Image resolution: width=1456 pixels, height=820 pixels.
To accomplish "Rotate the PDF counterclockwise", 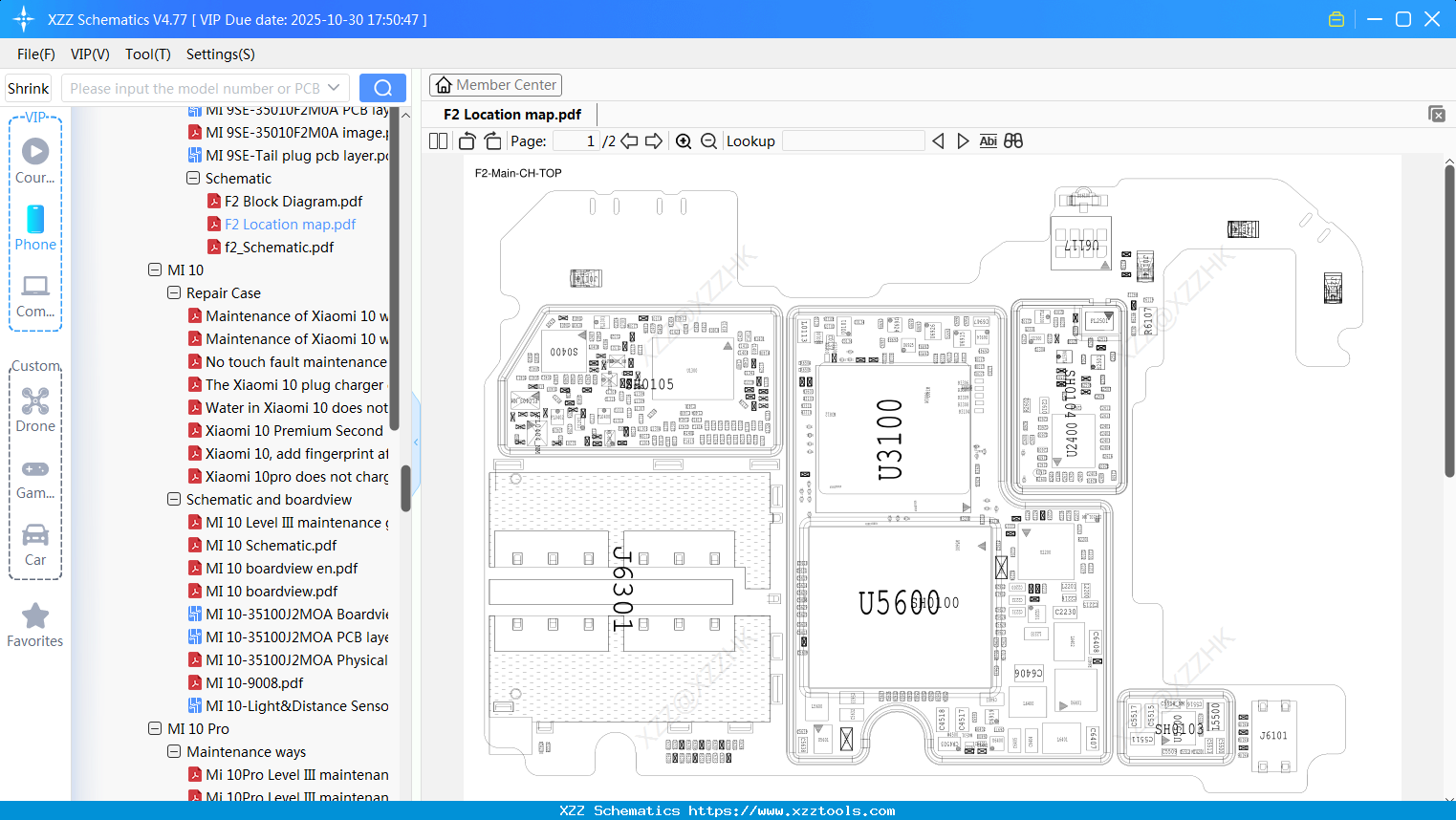I will (466, 140).
